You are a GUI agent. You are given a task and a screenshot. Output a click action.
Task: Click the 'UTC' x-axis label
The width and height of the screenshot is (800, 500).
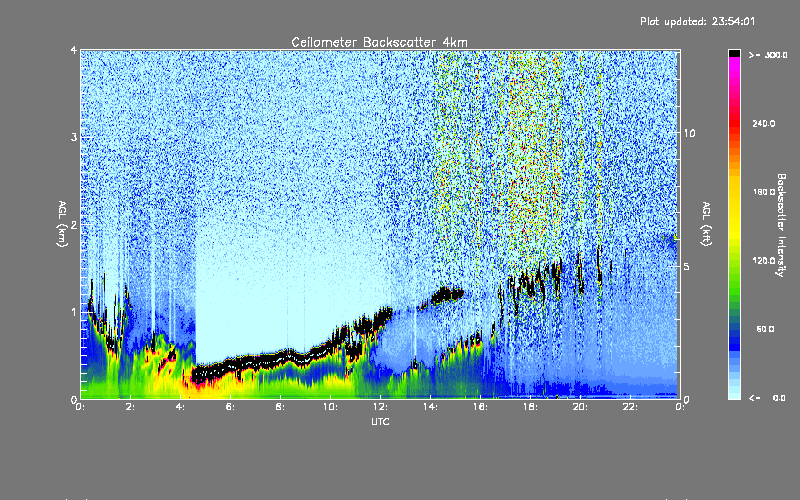pos(380,421)
